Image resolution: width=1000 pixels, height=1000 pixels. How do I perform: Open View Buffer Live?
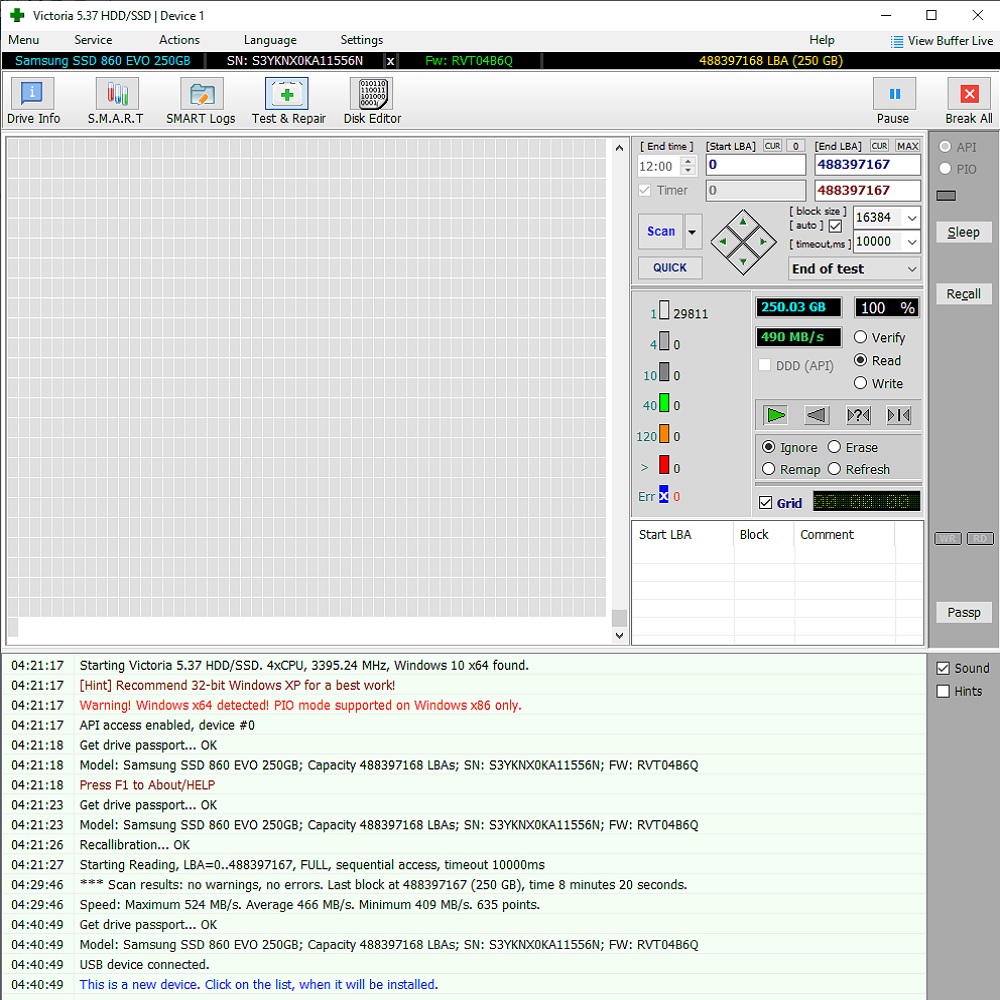click(942, 41)
